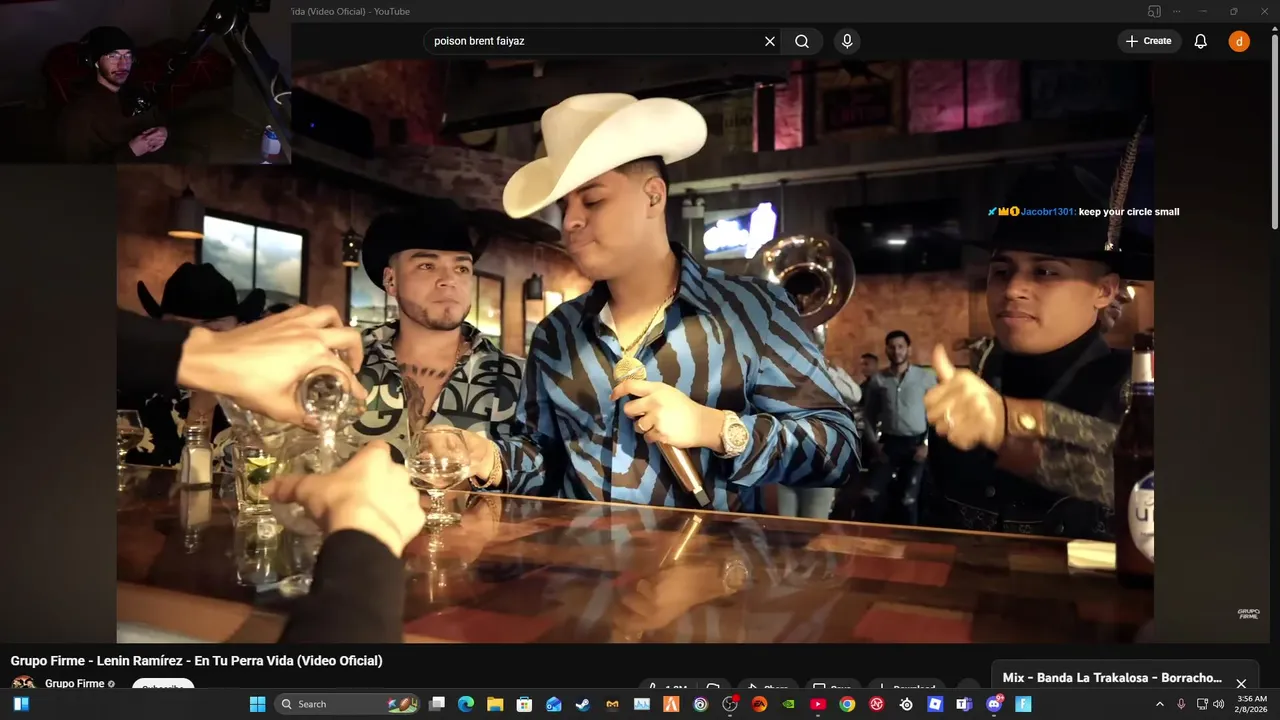Open Outlook from the taskbar

pyautogui.click(x=553, y=704)
